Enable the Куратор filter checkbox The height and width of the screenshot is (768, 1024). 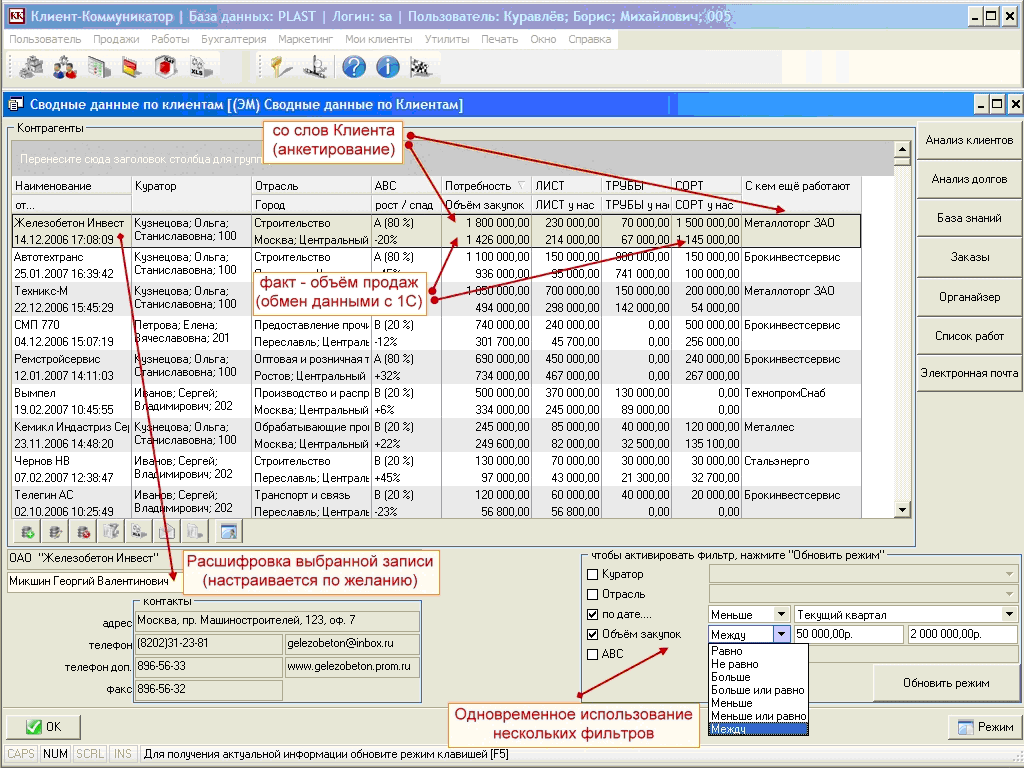click(x=593, y=574)
